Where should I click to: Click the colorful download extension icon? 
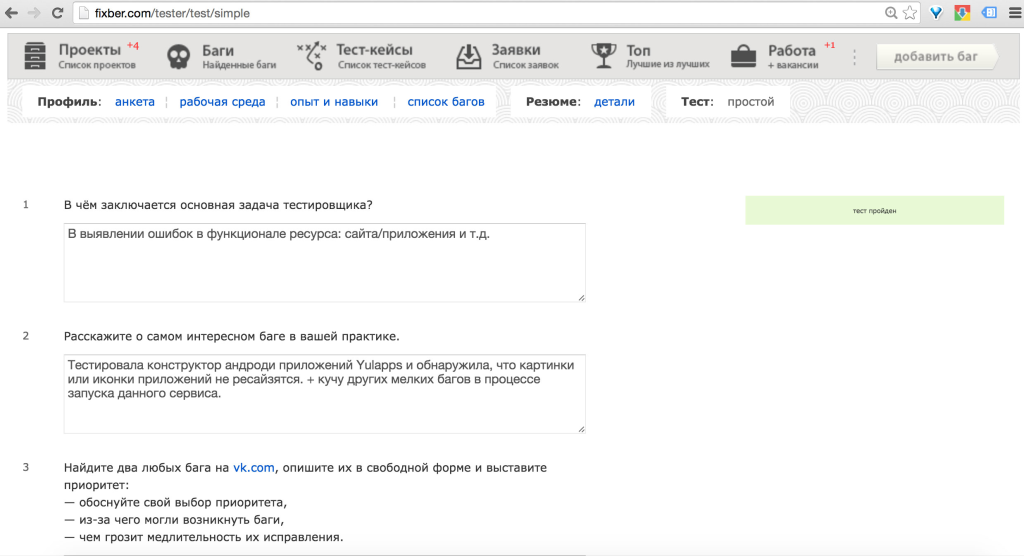pyautogui.click(x=962, y=13)
